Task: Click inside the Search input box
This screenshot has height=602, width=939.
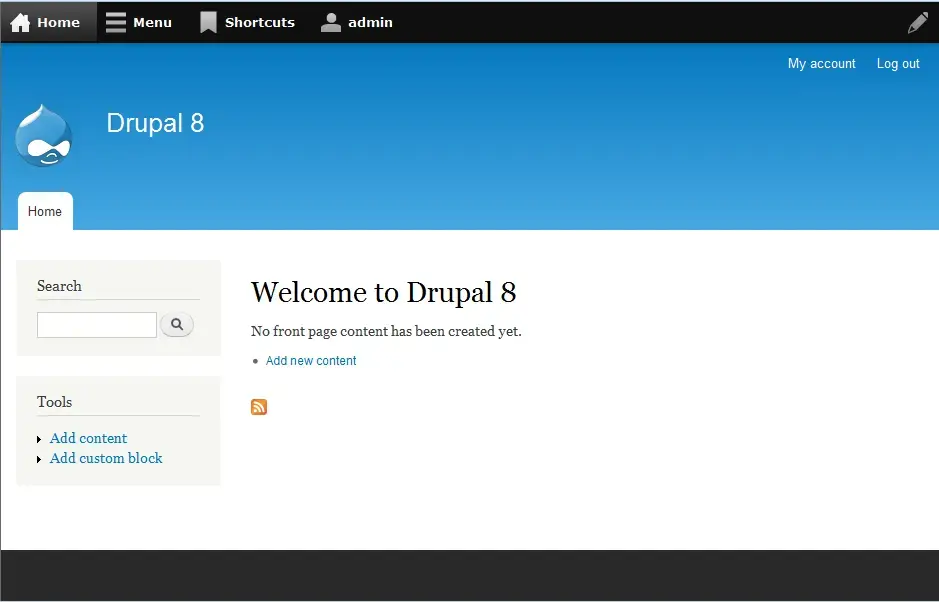Action: pyautogui.click(x=96, y=324)
